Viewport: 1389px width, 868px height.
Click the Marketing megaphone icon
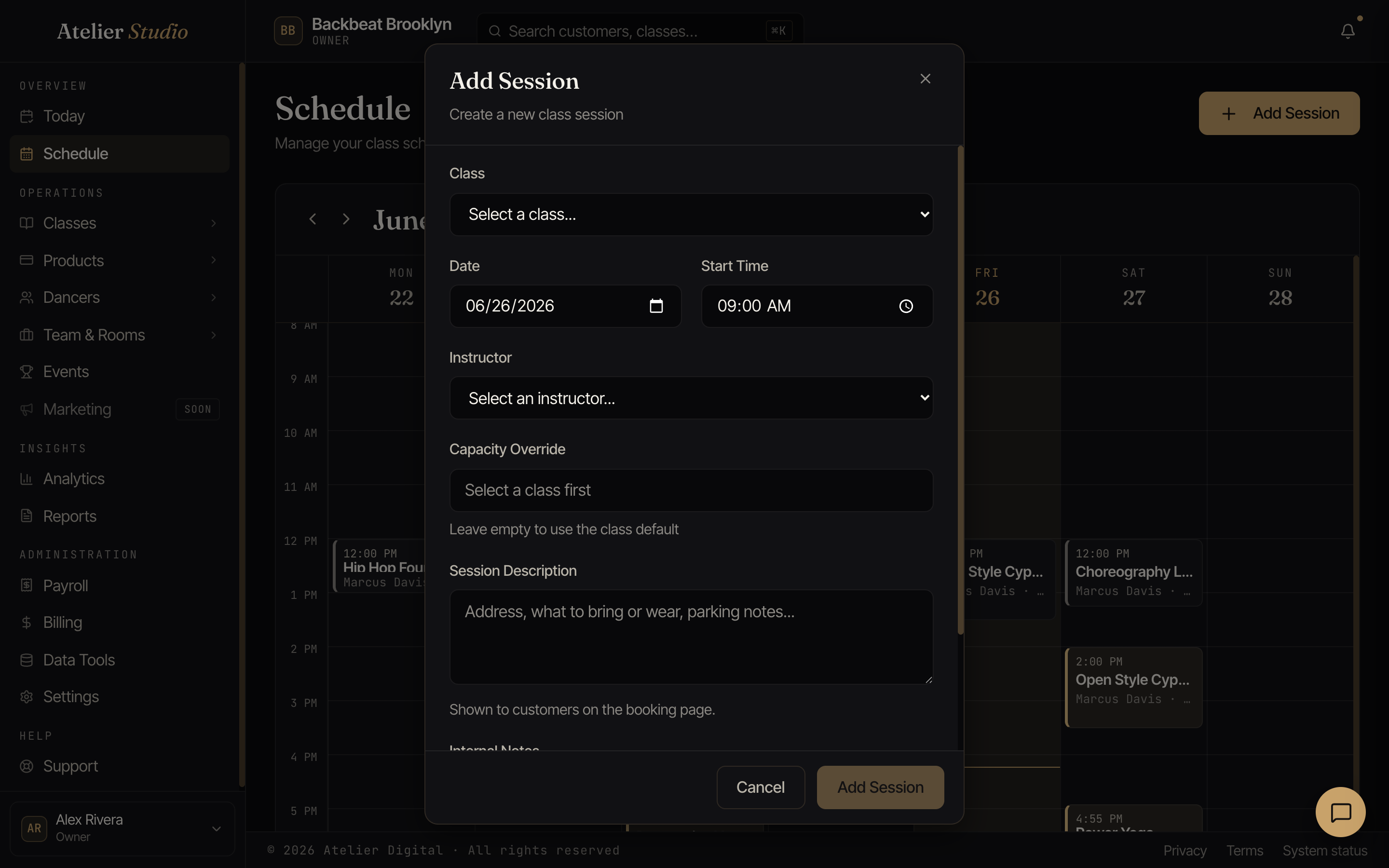(x=27, y=409)
